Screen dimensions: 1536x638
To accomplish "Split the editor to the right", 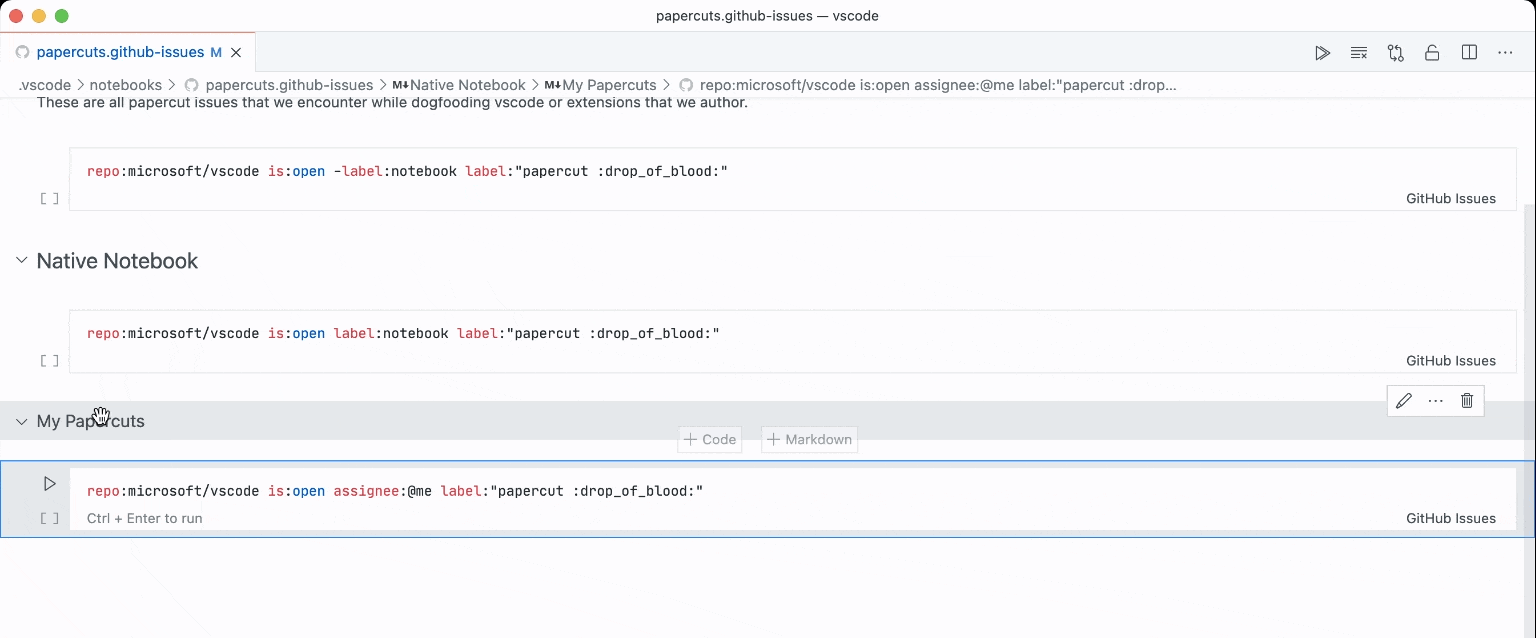I will [1469, 53].
